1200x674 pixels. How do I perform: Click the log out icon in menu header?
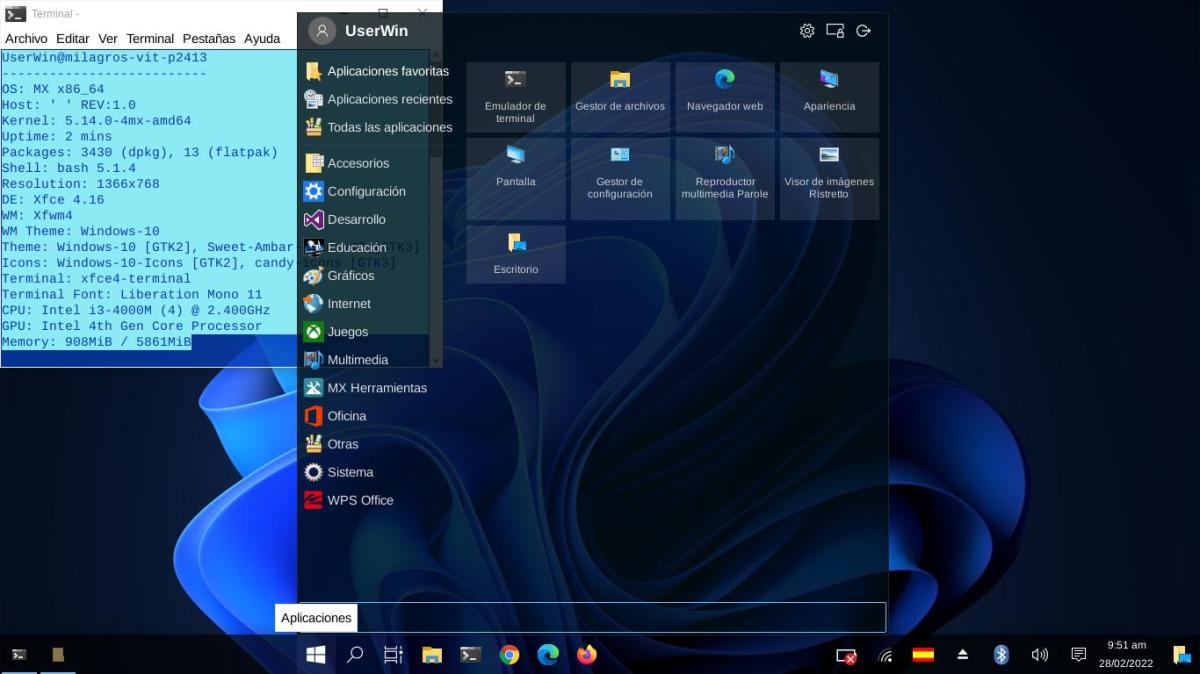click(x=864, y=31)
